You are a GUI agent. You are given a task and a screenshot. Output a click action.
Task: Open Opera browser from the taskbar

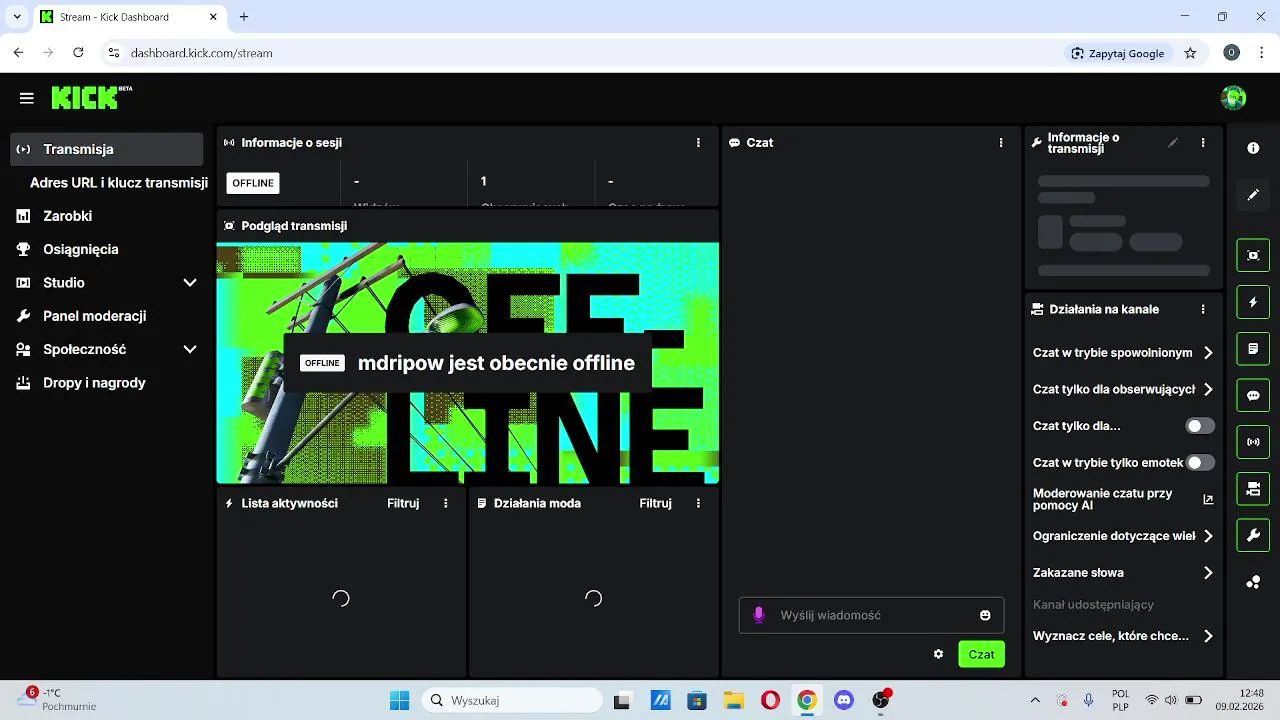(x=770, y=700)
